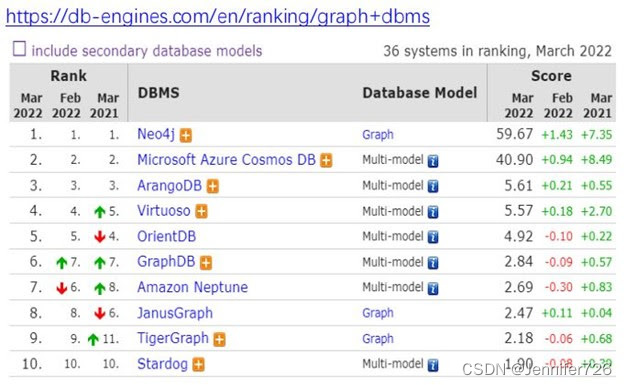This screenshot has width=627, height=385.
Task: Click the orange plus icon beside Neo4j
Action: [186, 136]
